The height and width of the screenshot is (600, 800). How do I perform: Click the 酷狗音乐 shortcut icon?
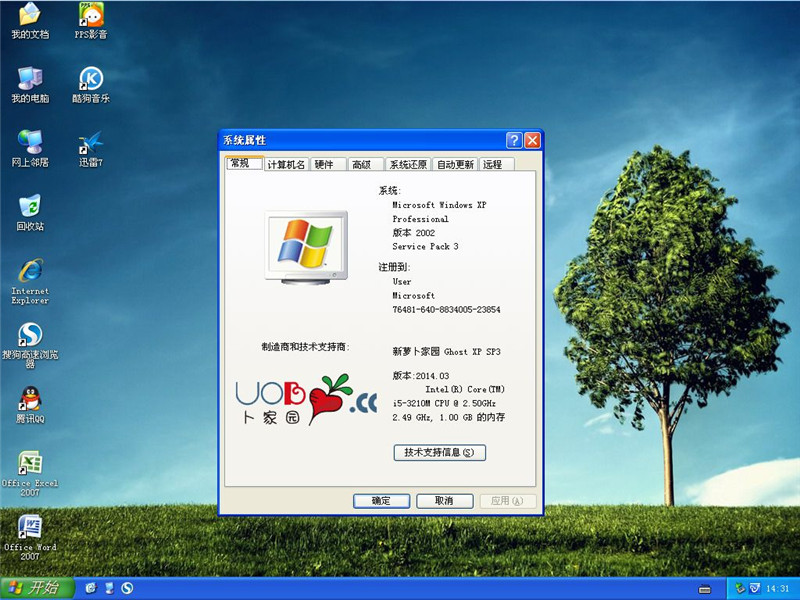pos(91,85)
